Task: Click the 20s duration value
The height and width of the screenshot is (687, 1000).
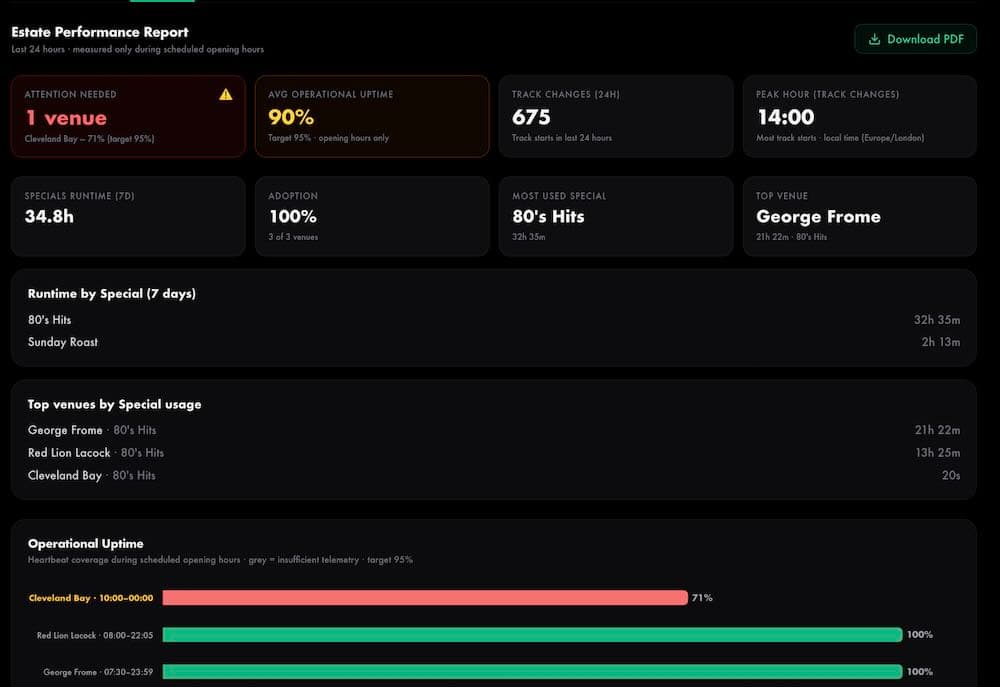Action: 951,475
